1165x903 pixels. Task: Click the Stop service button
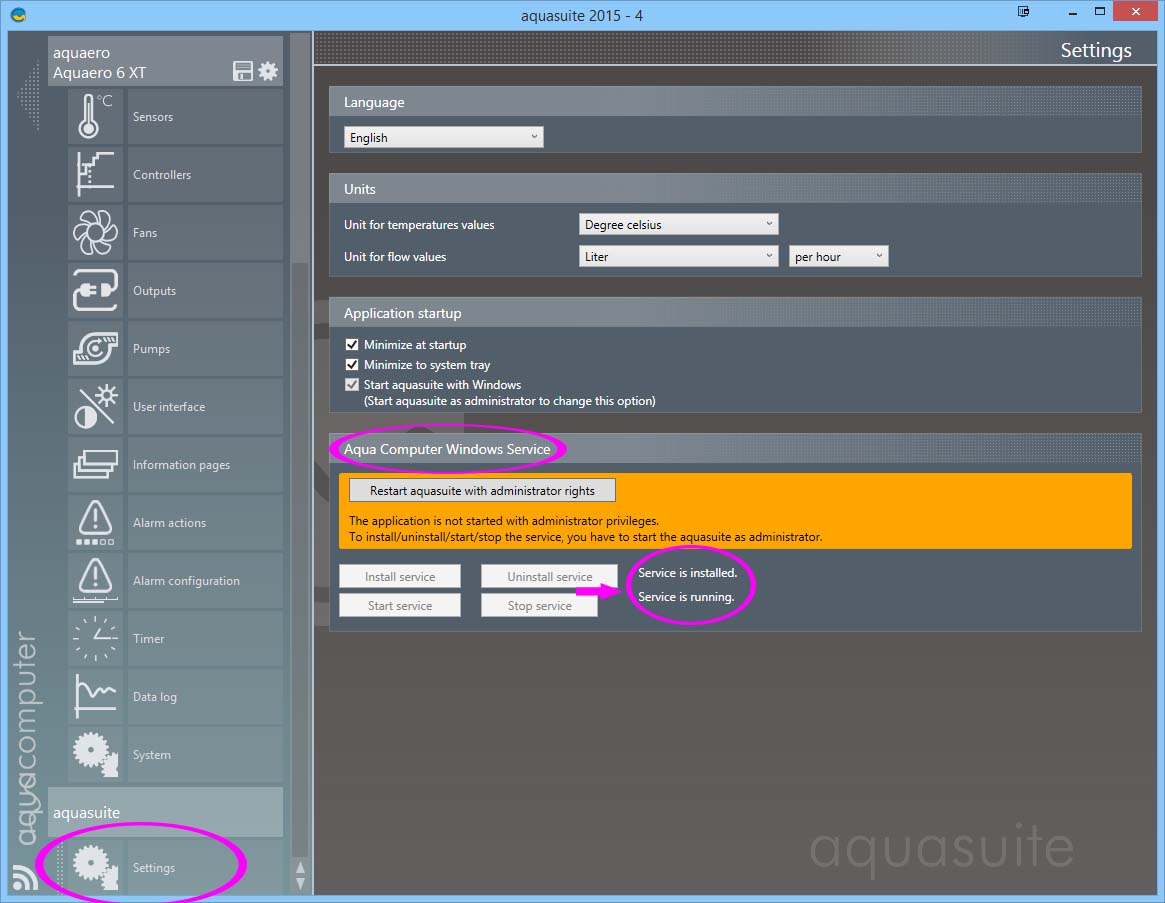pos(539,606)
